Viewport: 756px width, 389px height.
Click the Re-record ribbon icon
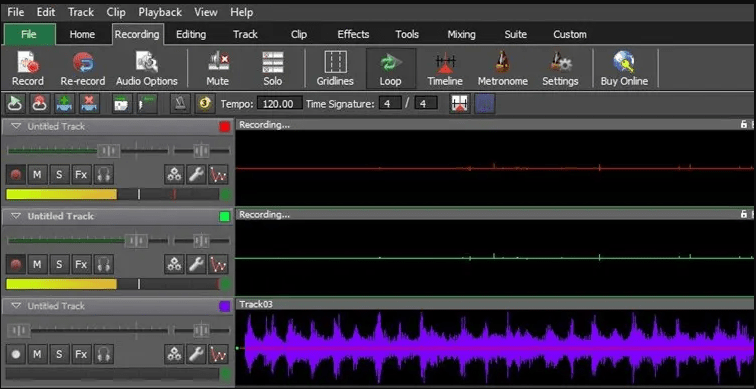pos(82,68)
